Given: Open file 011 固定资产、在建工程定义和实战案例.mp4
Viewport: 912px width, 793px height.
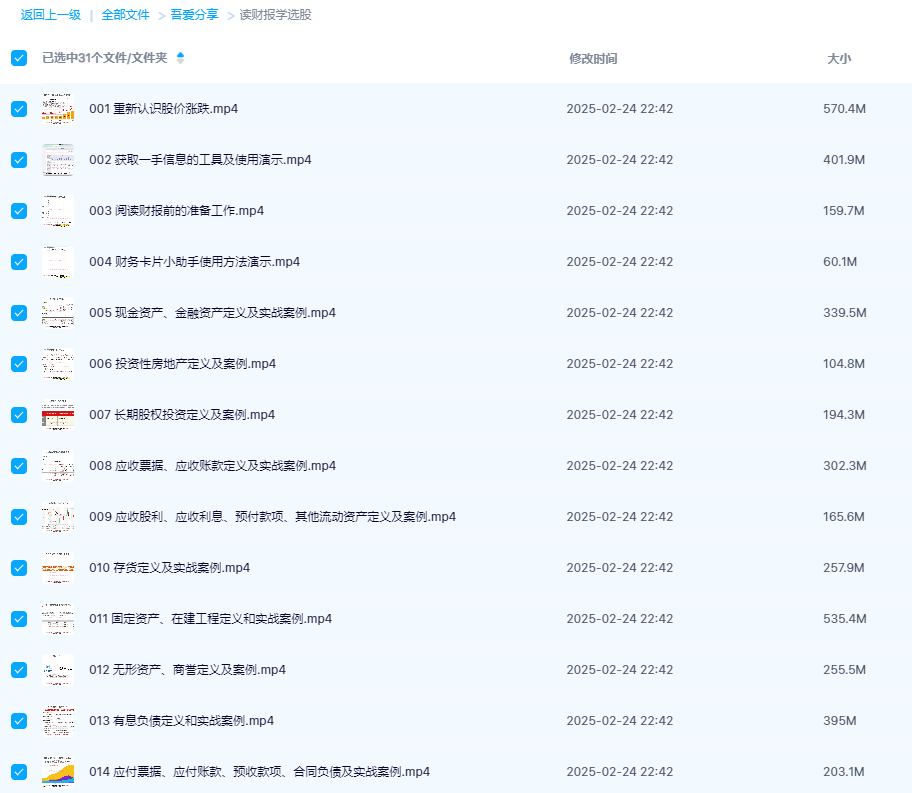Looking at the screenshot, I should [210, 619].
